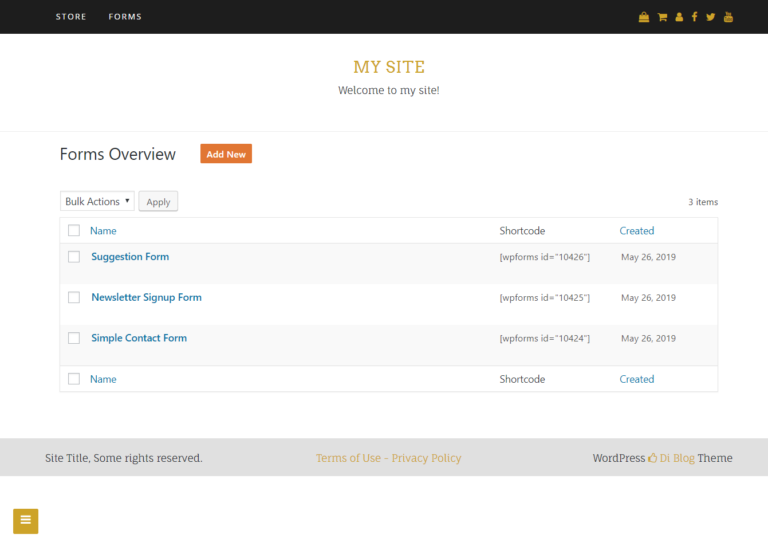Click the yellow hamburger menu icon

click(26, 521)
